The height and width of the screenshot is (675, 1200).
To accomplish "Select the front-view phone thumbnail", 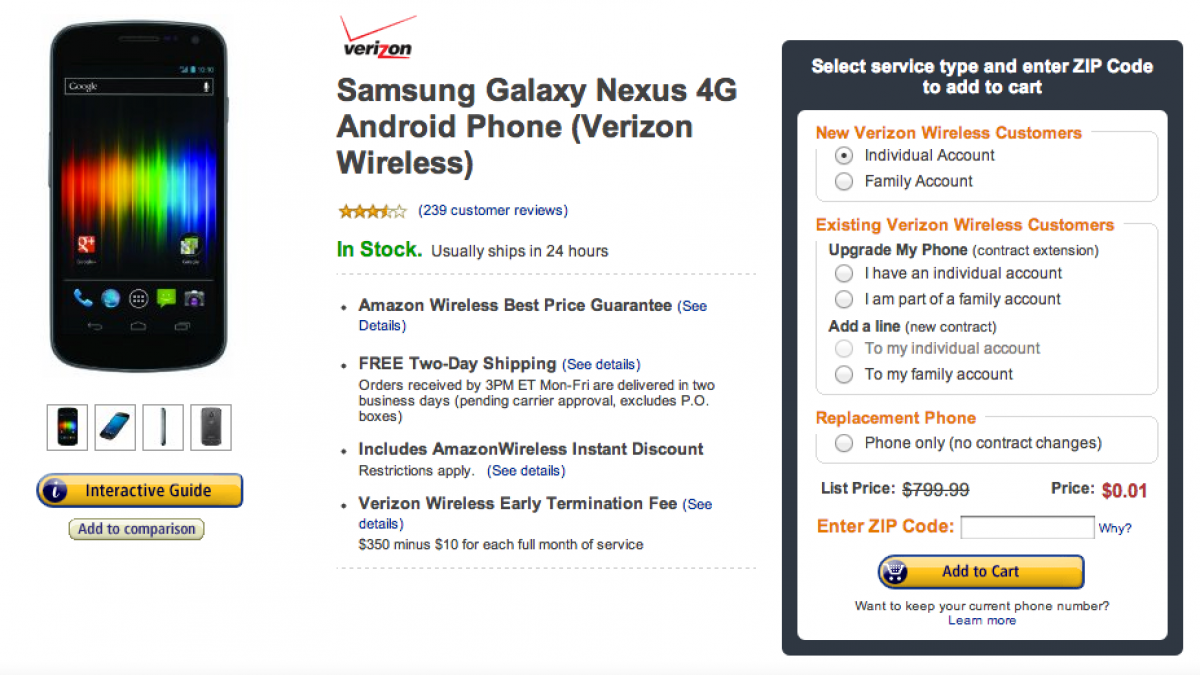I will click(x=68, y=427).
